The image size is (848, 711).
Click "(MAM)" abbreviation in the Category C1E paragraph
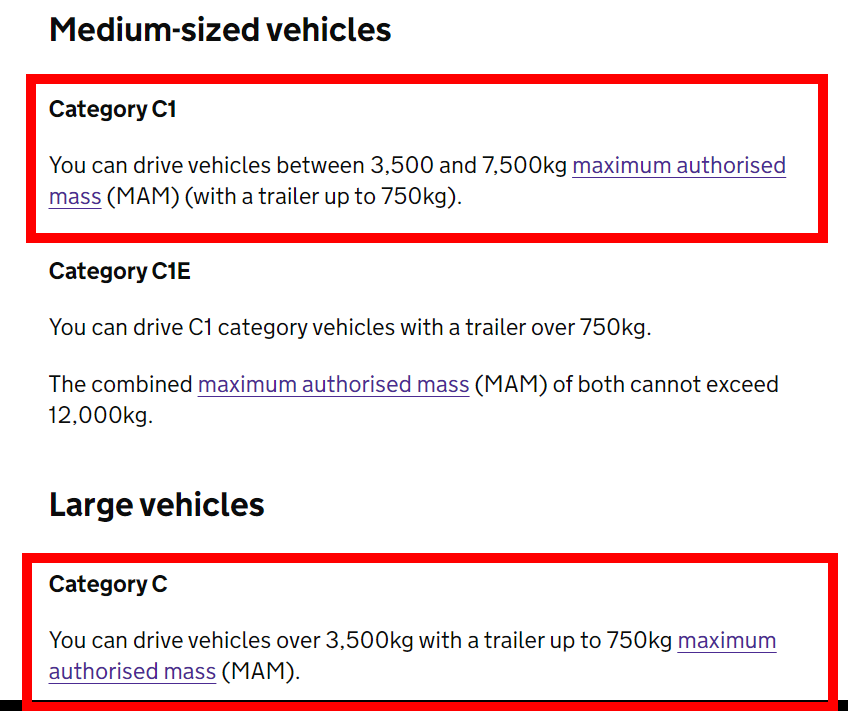point(508,384)
